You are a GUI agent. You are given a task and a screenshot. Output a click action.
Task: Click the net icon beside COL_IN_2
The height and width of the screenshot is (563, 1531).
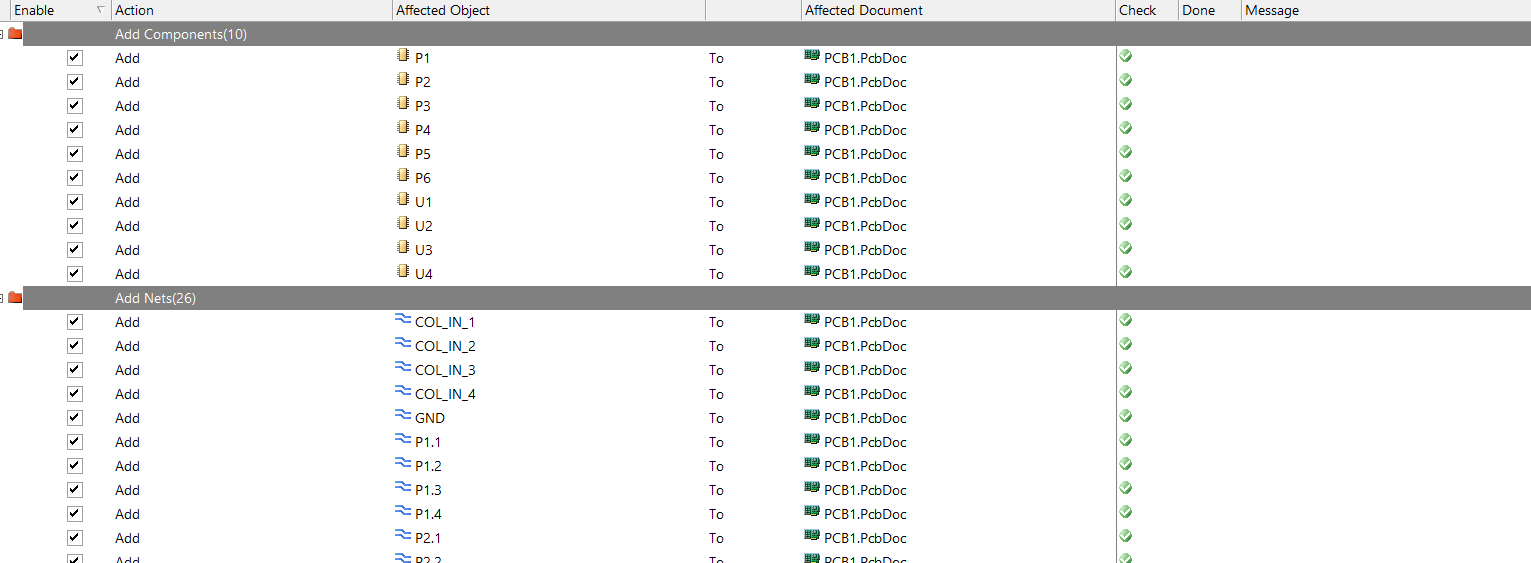[404, 345]
